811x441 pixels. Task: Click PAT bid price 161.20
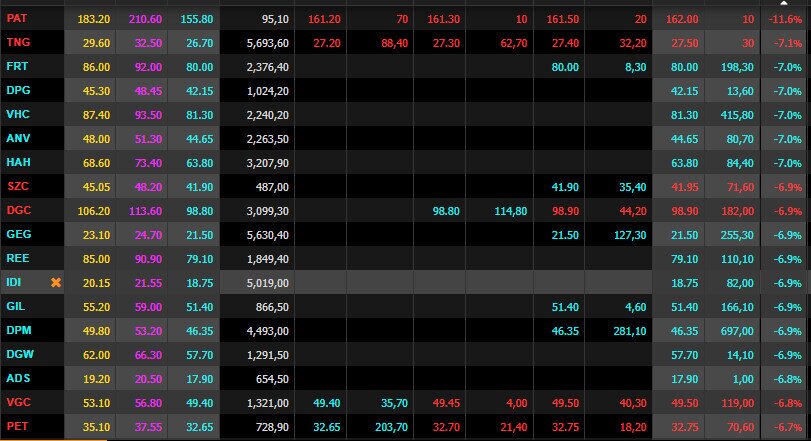click(324, 19)
